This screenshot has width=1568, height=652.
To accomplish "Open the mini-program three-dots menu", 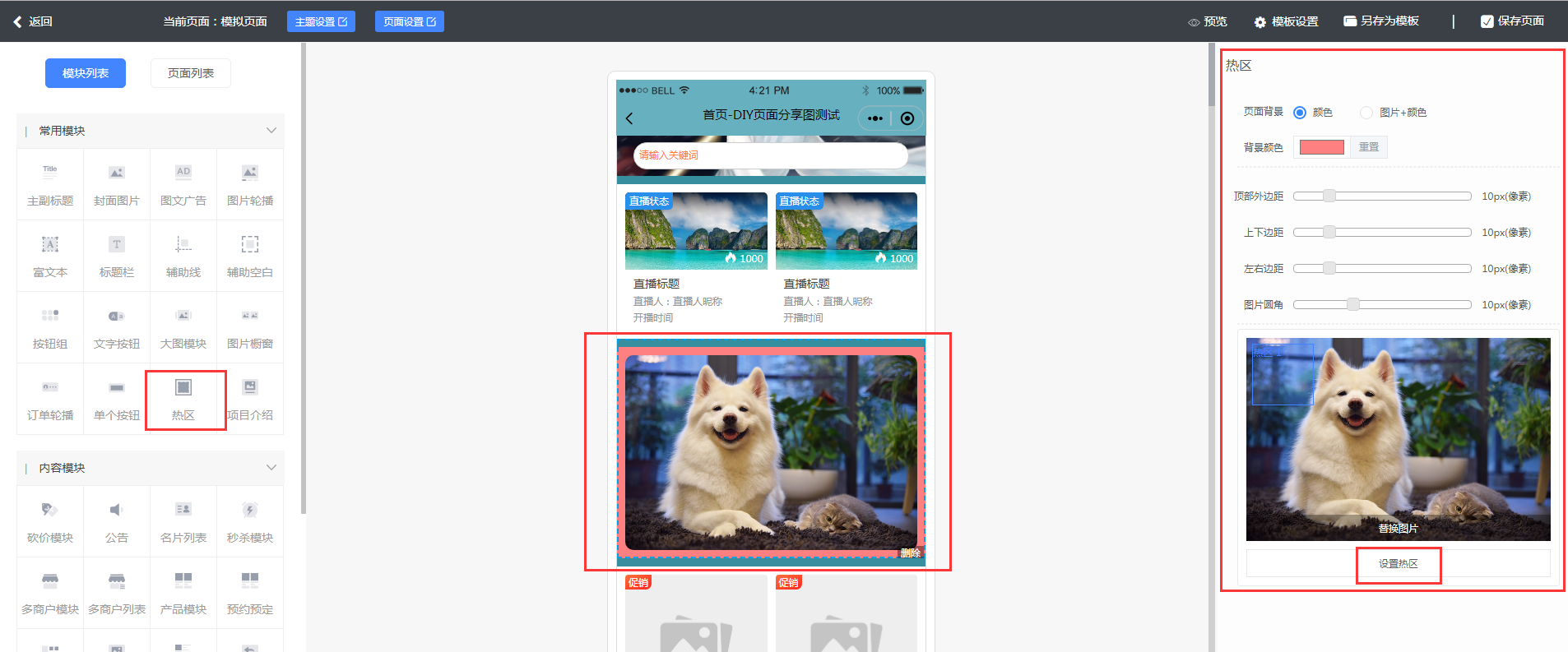I will 875,118.
